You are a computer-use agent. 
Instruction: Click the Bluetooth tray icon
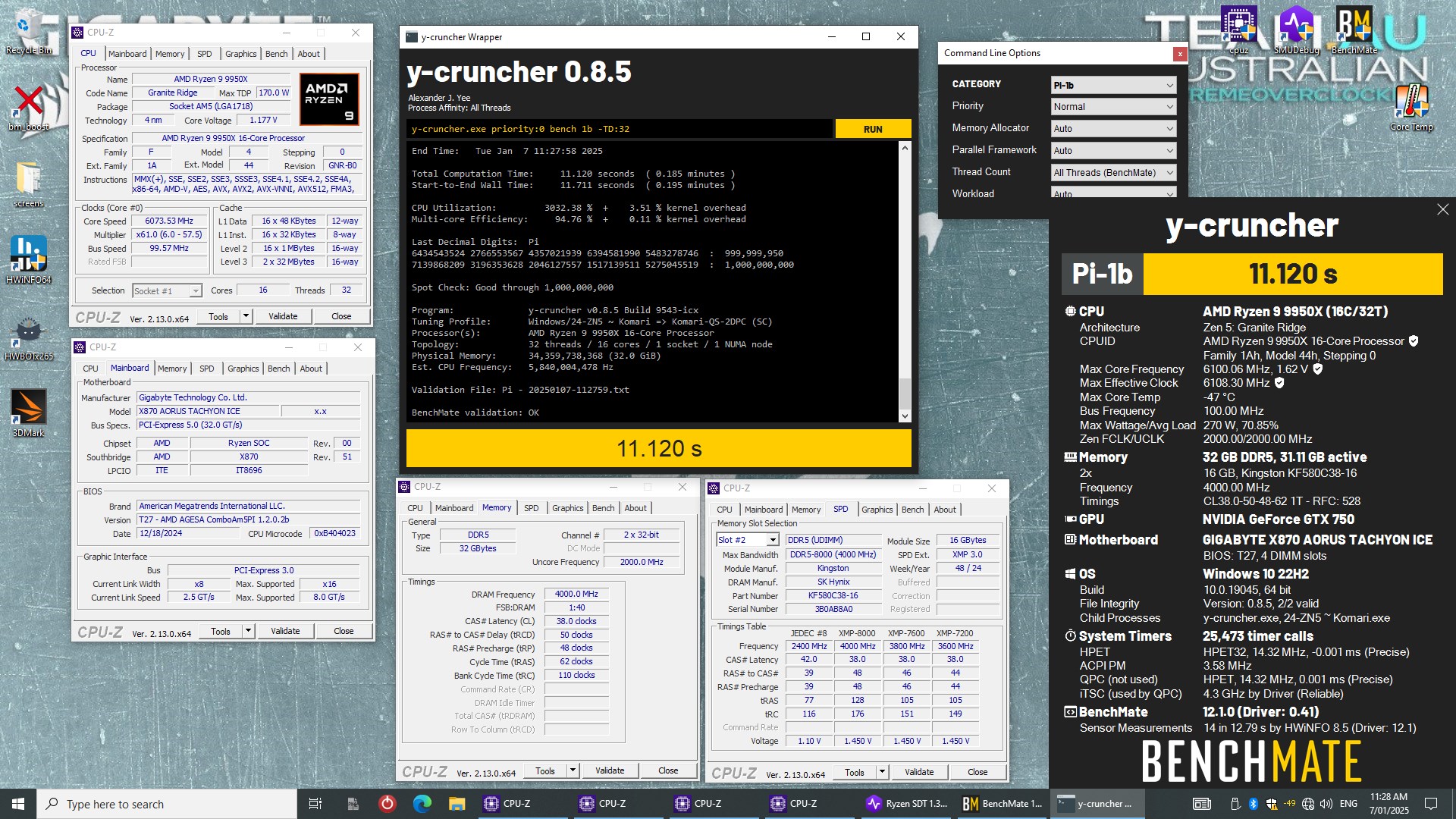tap(1254, 804)
